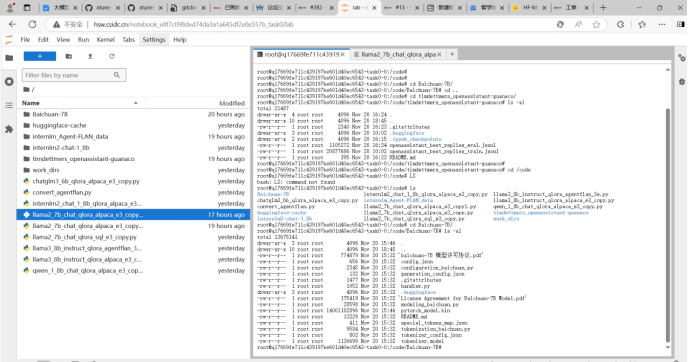
Task: Sort files by the Name column header
Action: (x=81, y=103)
